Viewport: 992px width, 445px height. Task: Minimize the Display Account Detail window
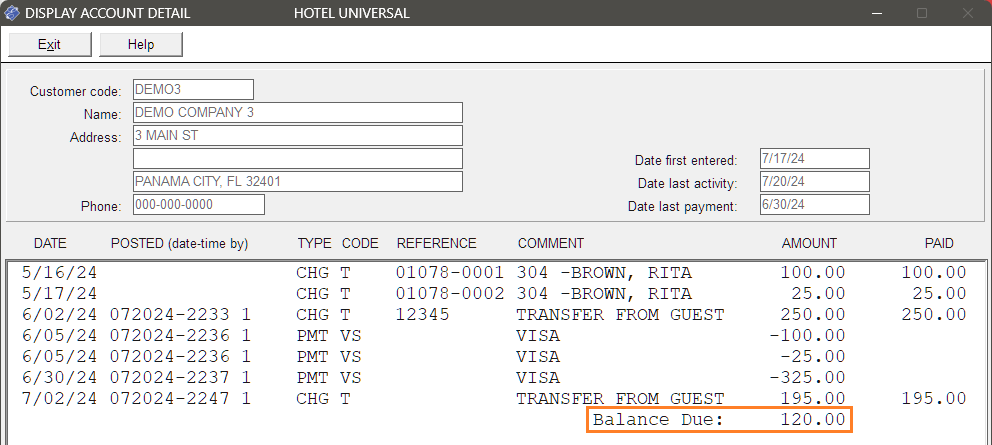coord(876,13)
